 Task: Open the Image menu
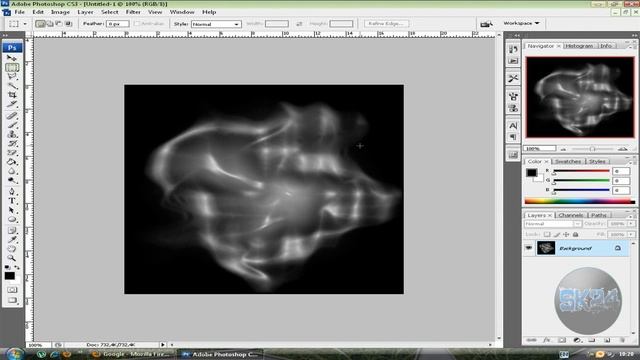tap(60, 12)
